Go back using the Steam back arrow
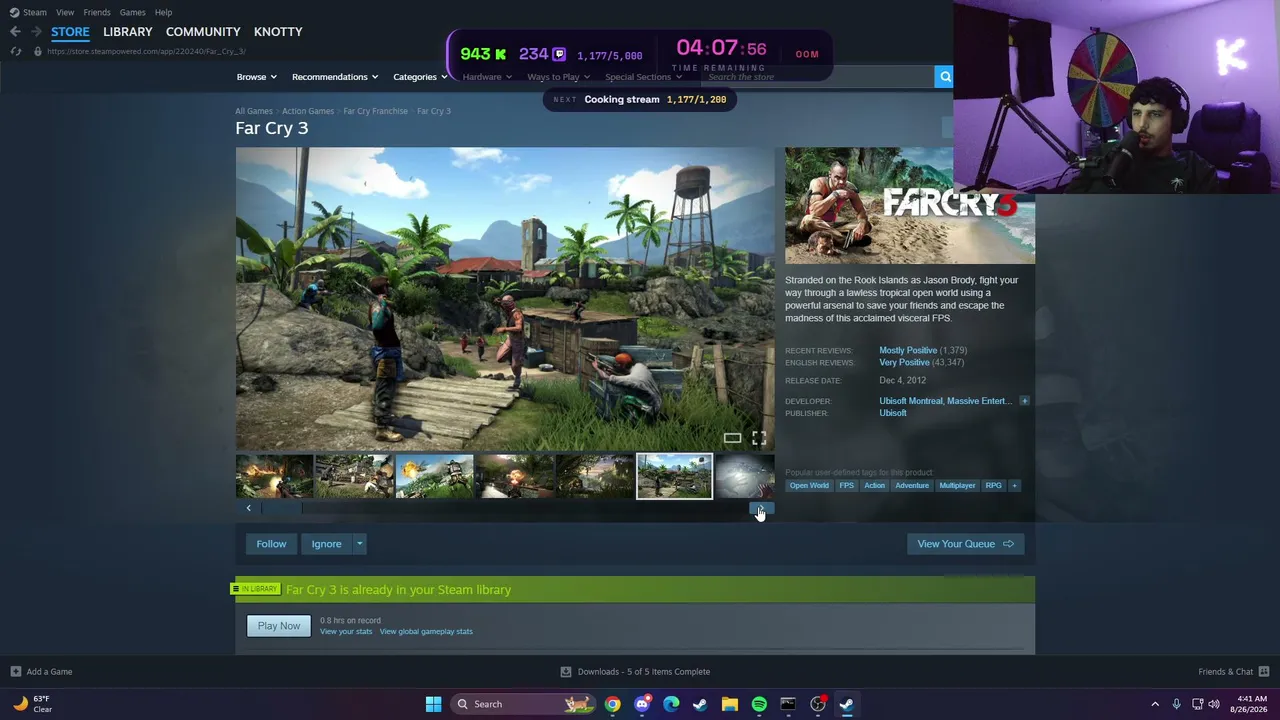 [15, 32]
